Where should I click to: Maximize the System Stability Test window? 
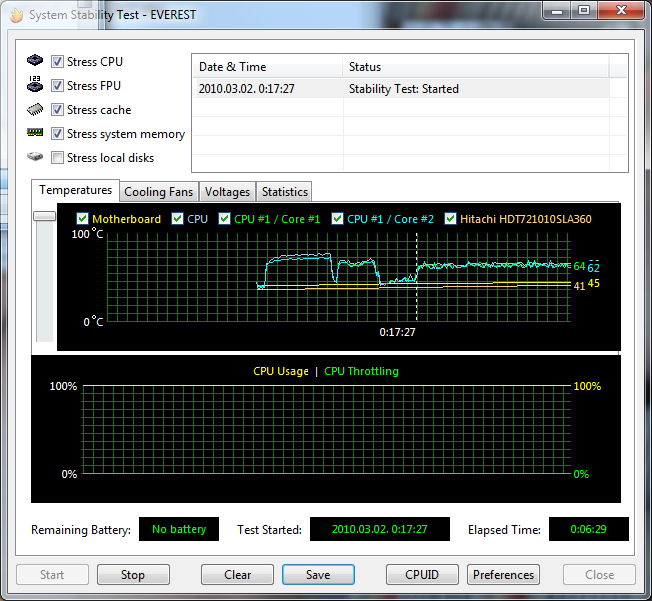click(x=584, y=10)
